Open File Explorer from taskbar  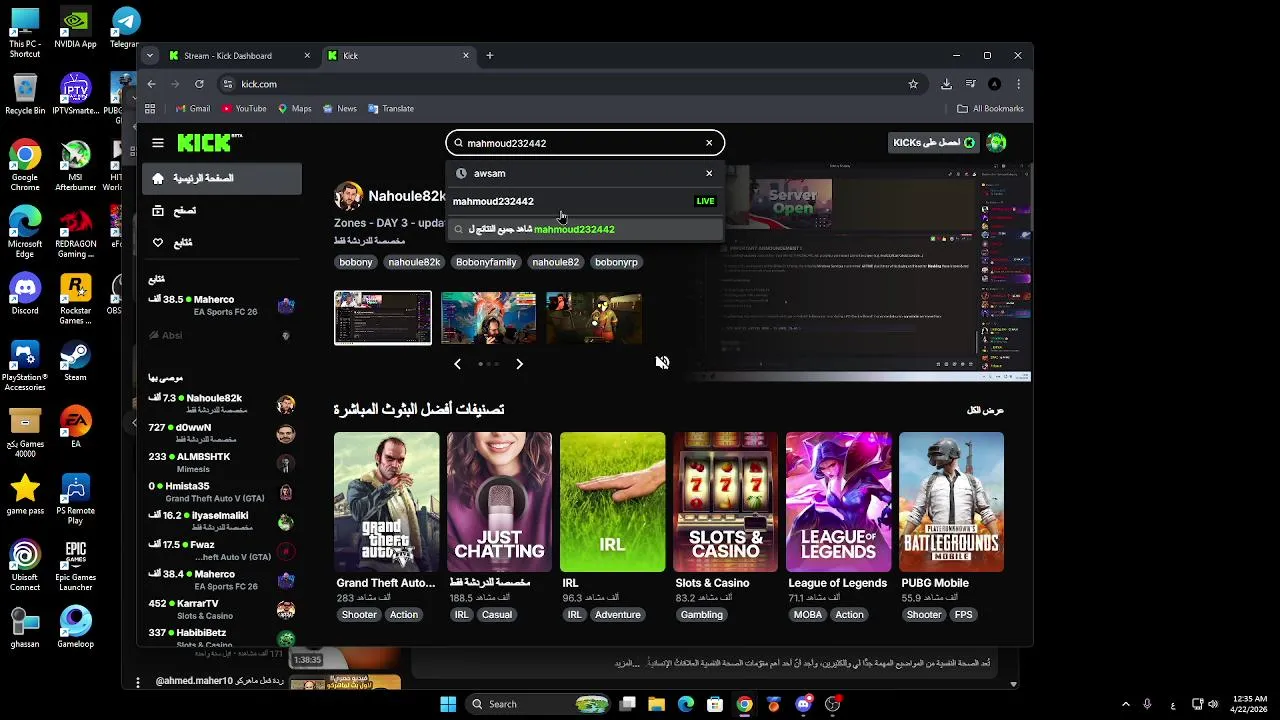pyautogui.click(x=656, y=704)
